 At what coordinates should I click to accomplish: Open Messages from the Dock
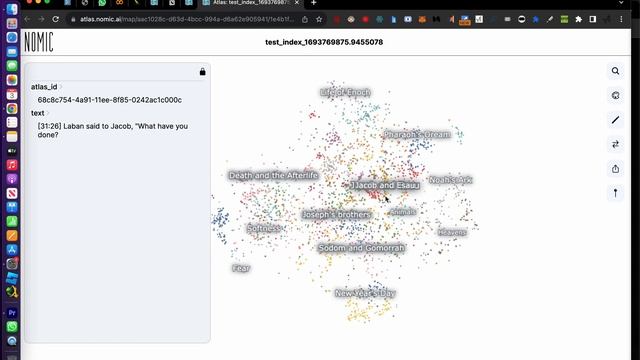pyautogui.click(x=12, y=66)
